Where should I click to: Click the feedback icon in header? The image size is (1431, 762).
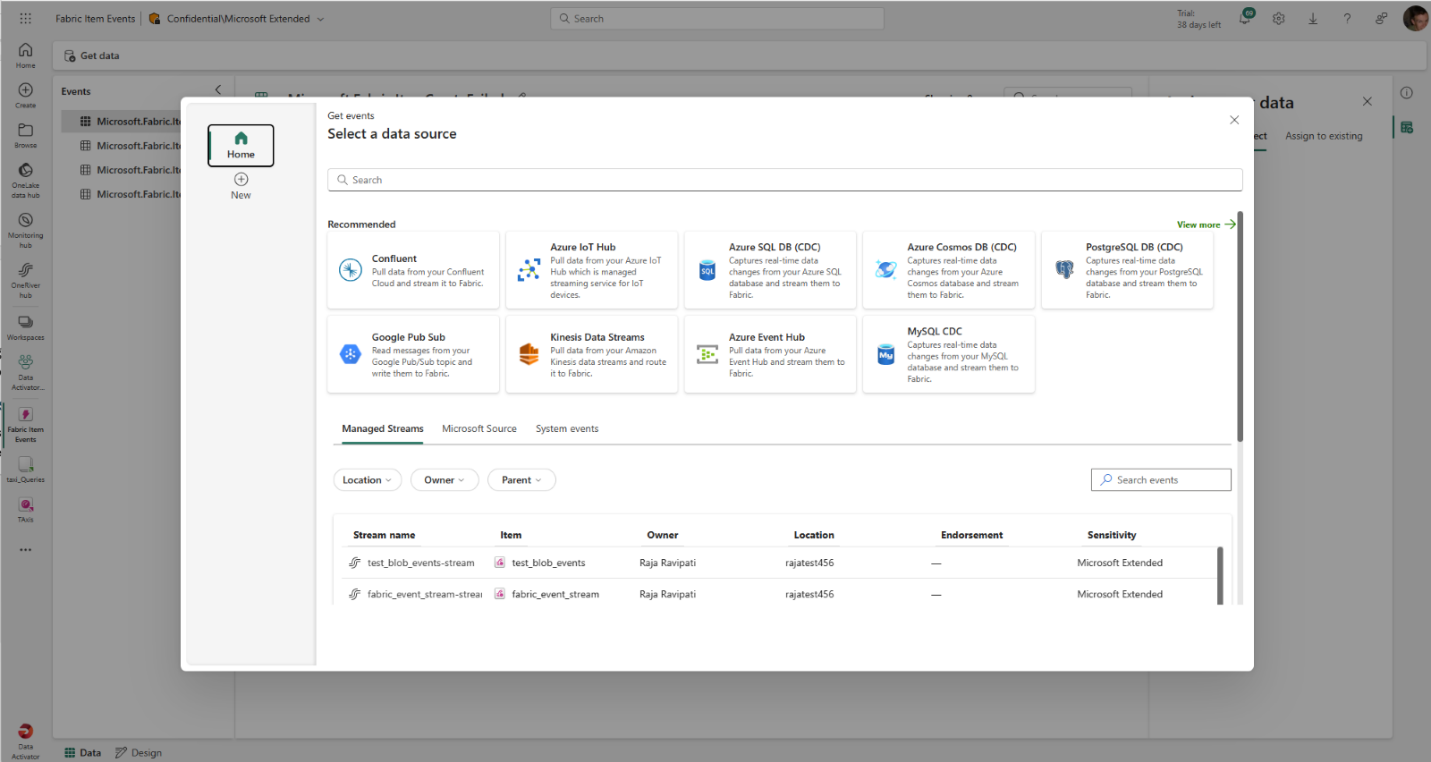coord(1381,18)
